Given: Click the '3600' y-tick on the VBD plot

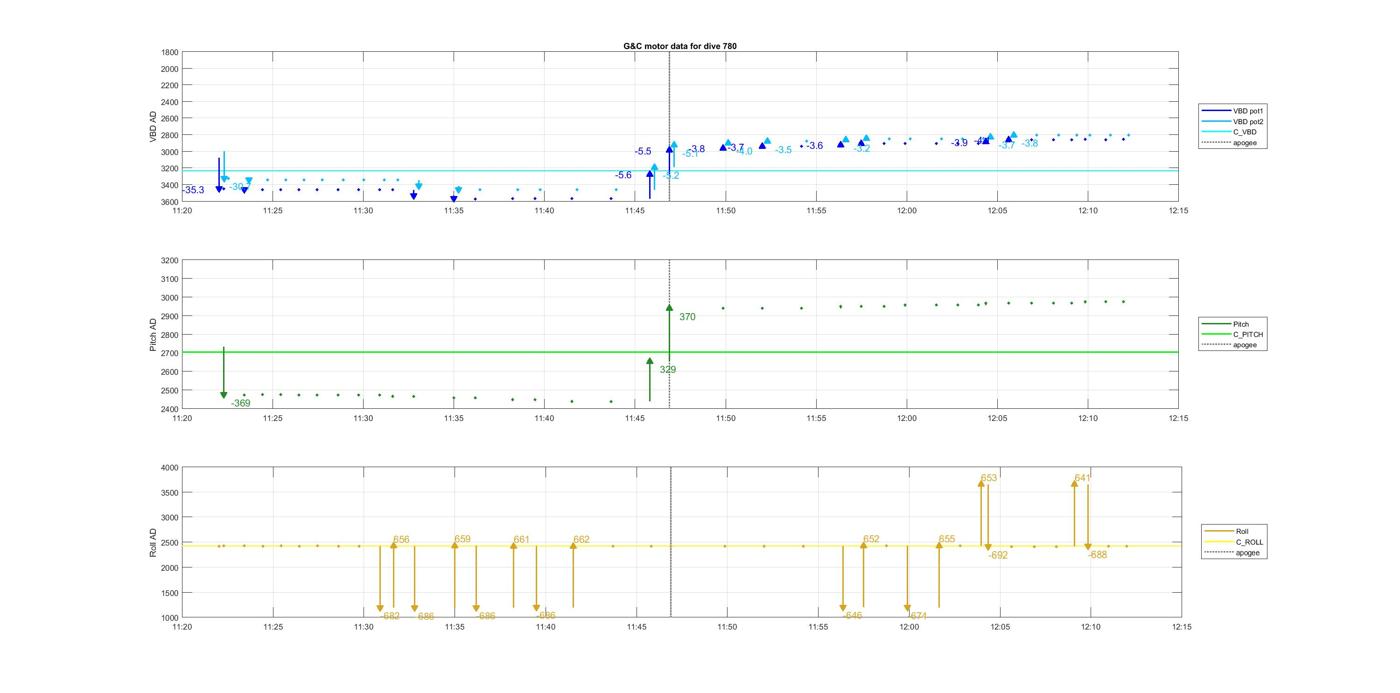Looking at the screenshot, I should pos(170,202).
